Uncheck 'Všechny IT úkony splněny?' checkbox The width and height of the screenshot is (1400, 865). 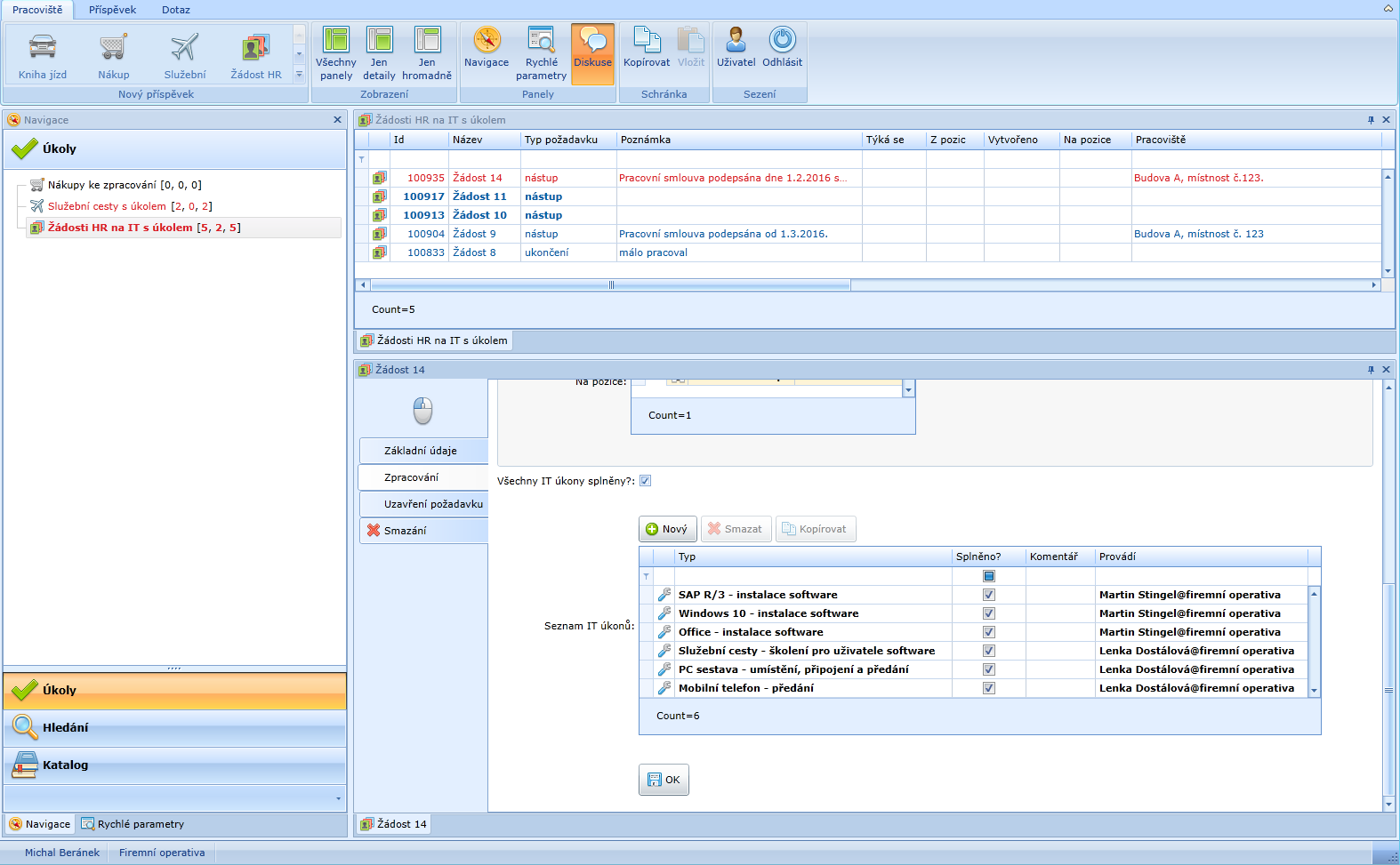[645, 481]
